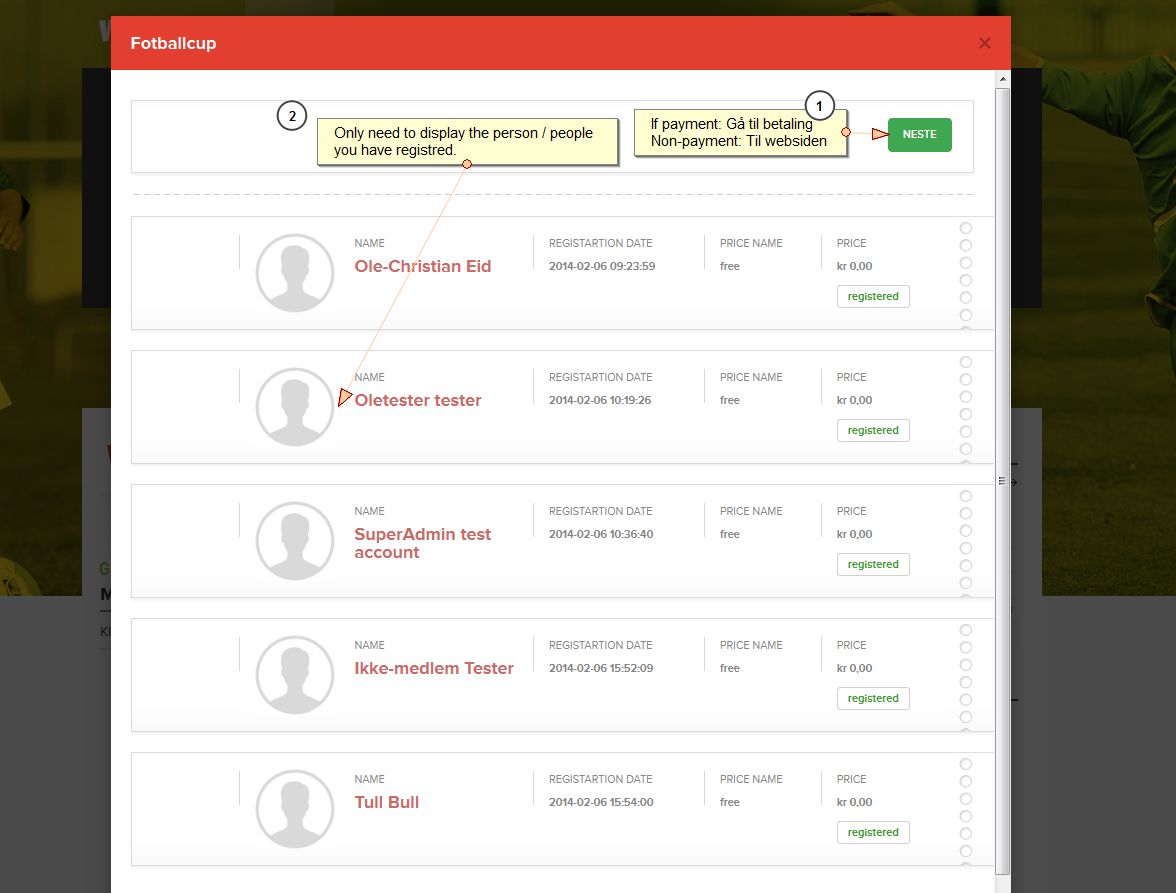Screen dimensions: 1176x893
Task: Click registration date 2014-02-06 15:52:09
Action: point(601,668)
